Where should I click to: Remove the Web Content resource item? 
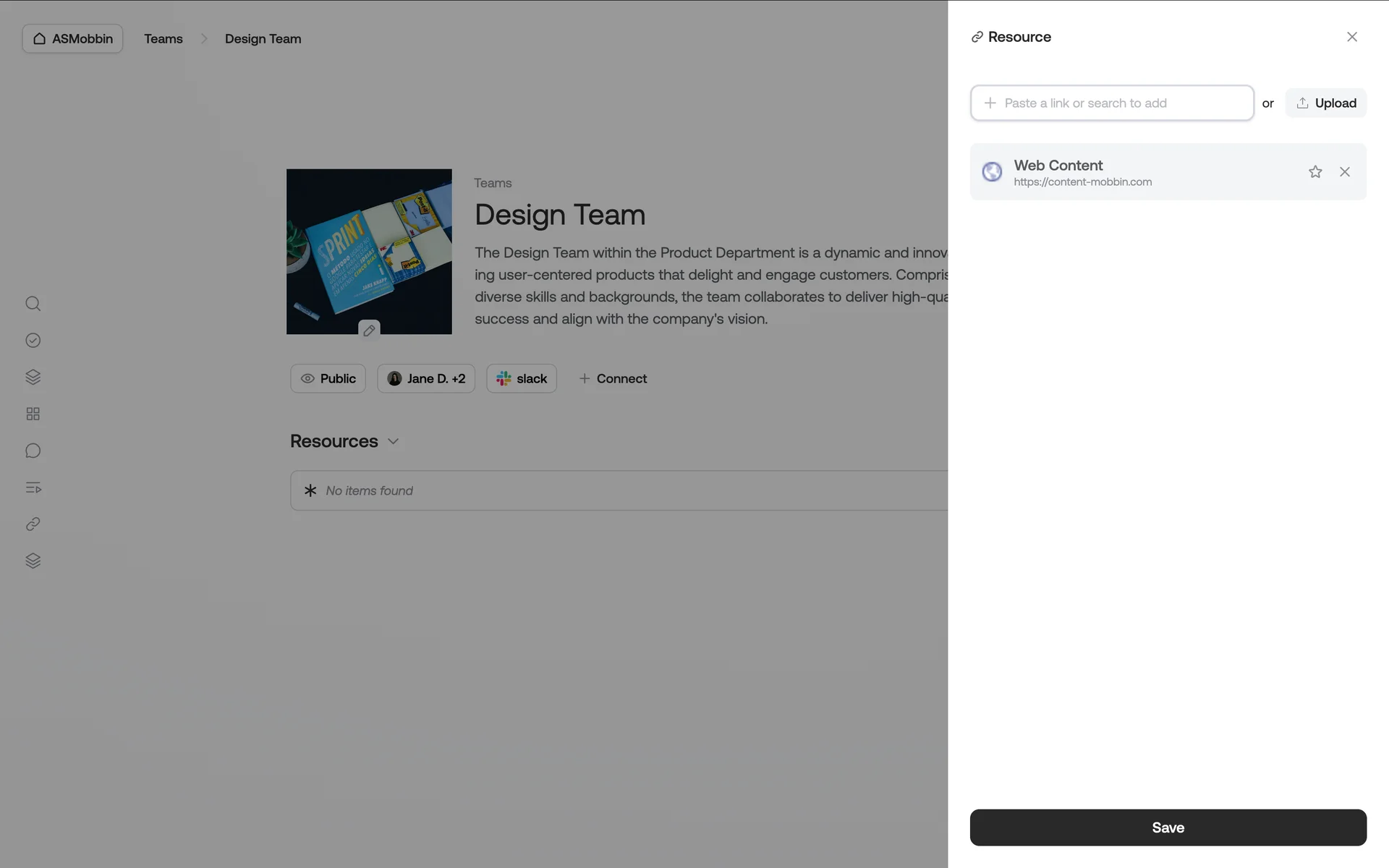pos(1345,171)
